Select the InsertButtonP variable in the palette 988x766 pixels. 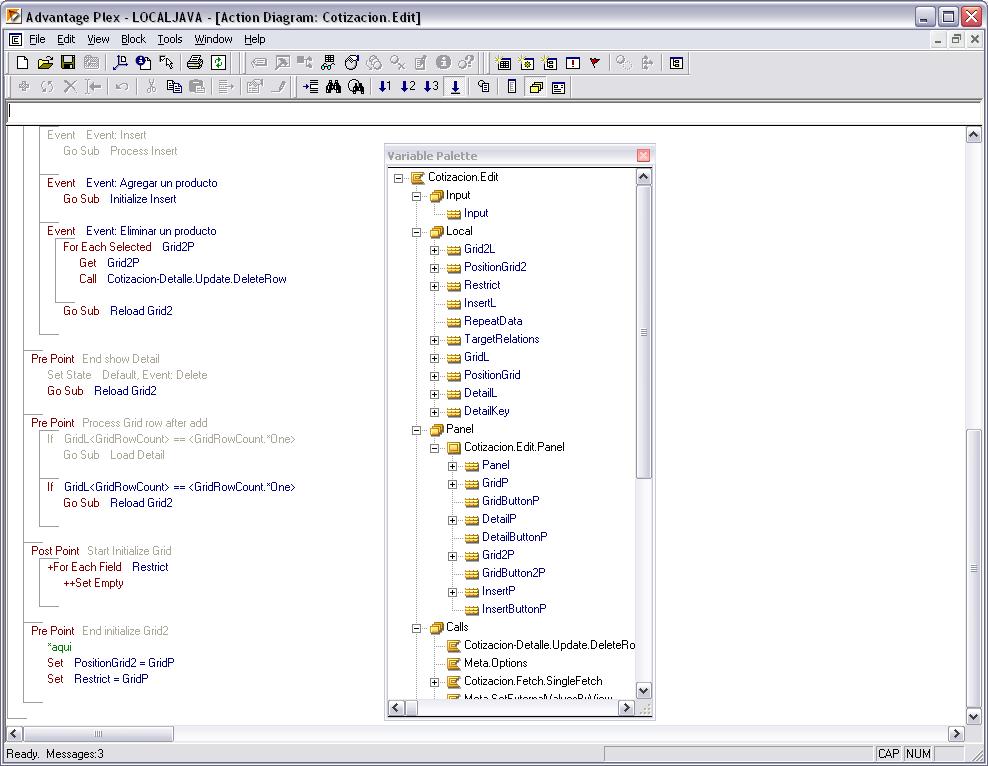point(514,609)
